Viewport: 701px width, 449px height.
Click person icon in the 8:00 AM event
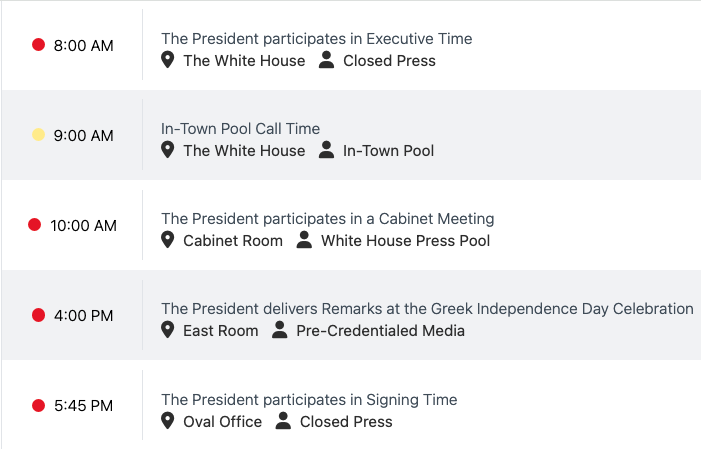click(x=326, y=60)
